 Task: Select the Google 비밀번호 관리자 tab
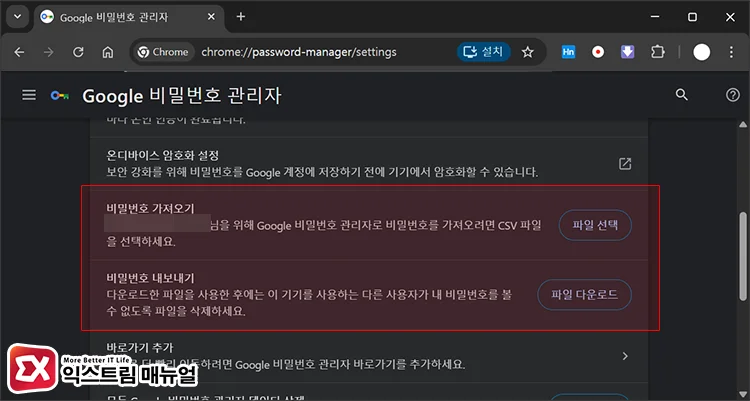click(x=129, y=18)
